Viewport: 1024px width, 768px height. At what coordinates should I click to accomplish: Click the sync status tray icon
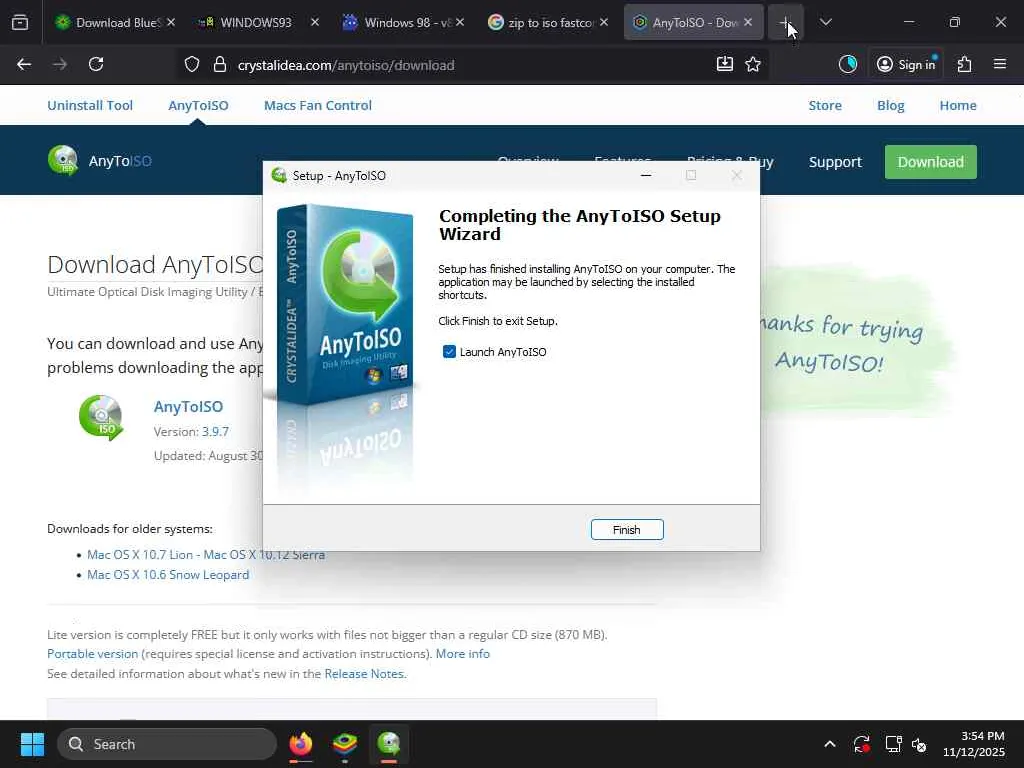click(861, 744)
